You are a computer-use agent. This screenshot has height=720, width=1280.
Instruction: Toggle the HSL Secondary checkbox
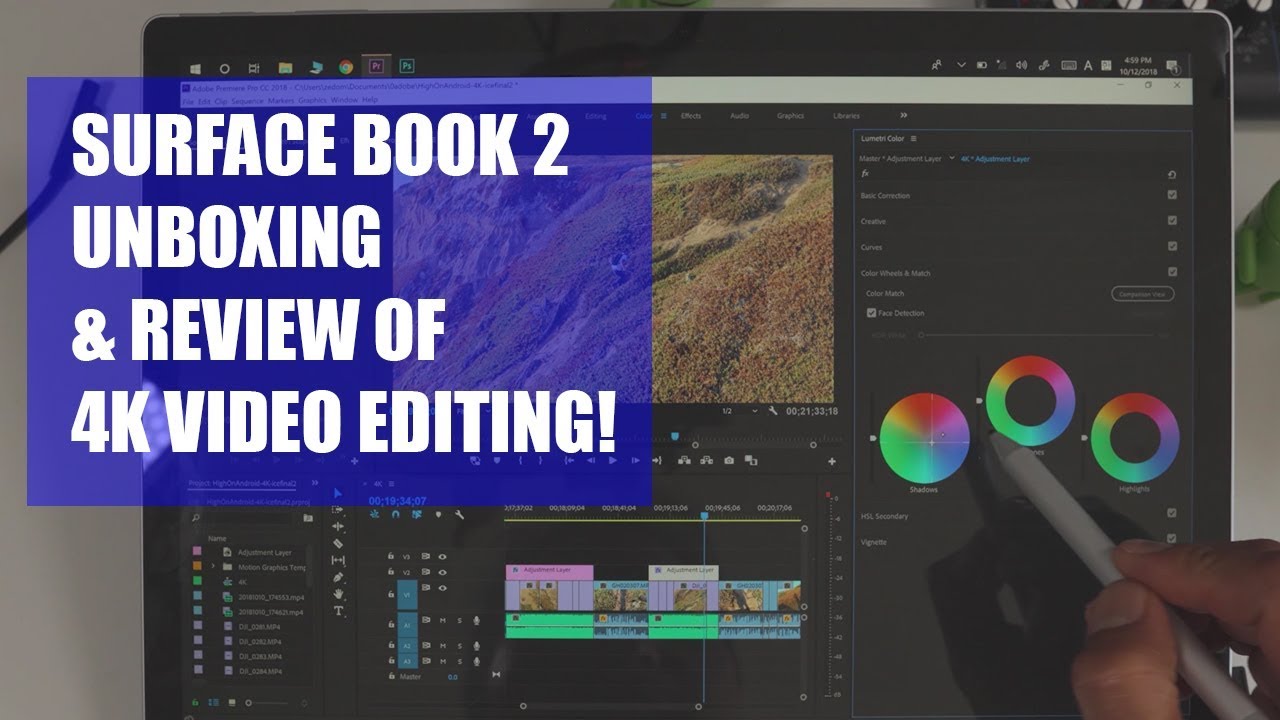(1172, 513)
